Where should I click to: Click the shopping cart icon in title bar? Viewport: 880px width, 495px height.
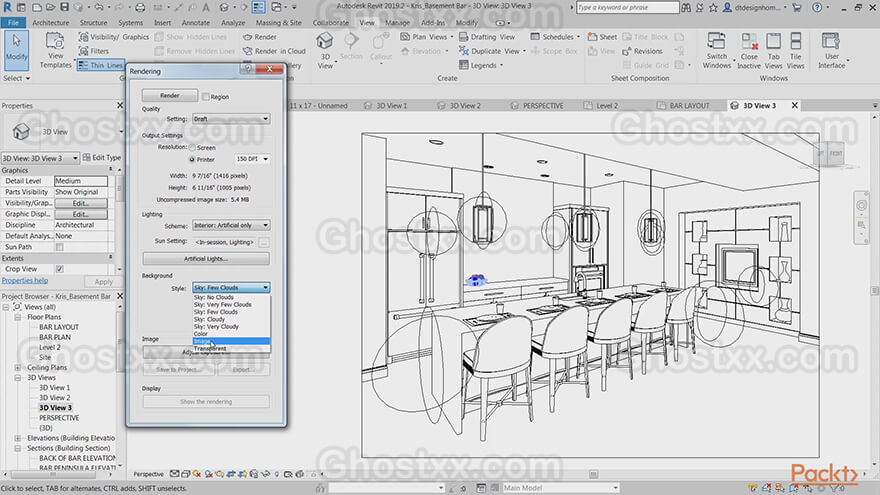coord(796,7)
